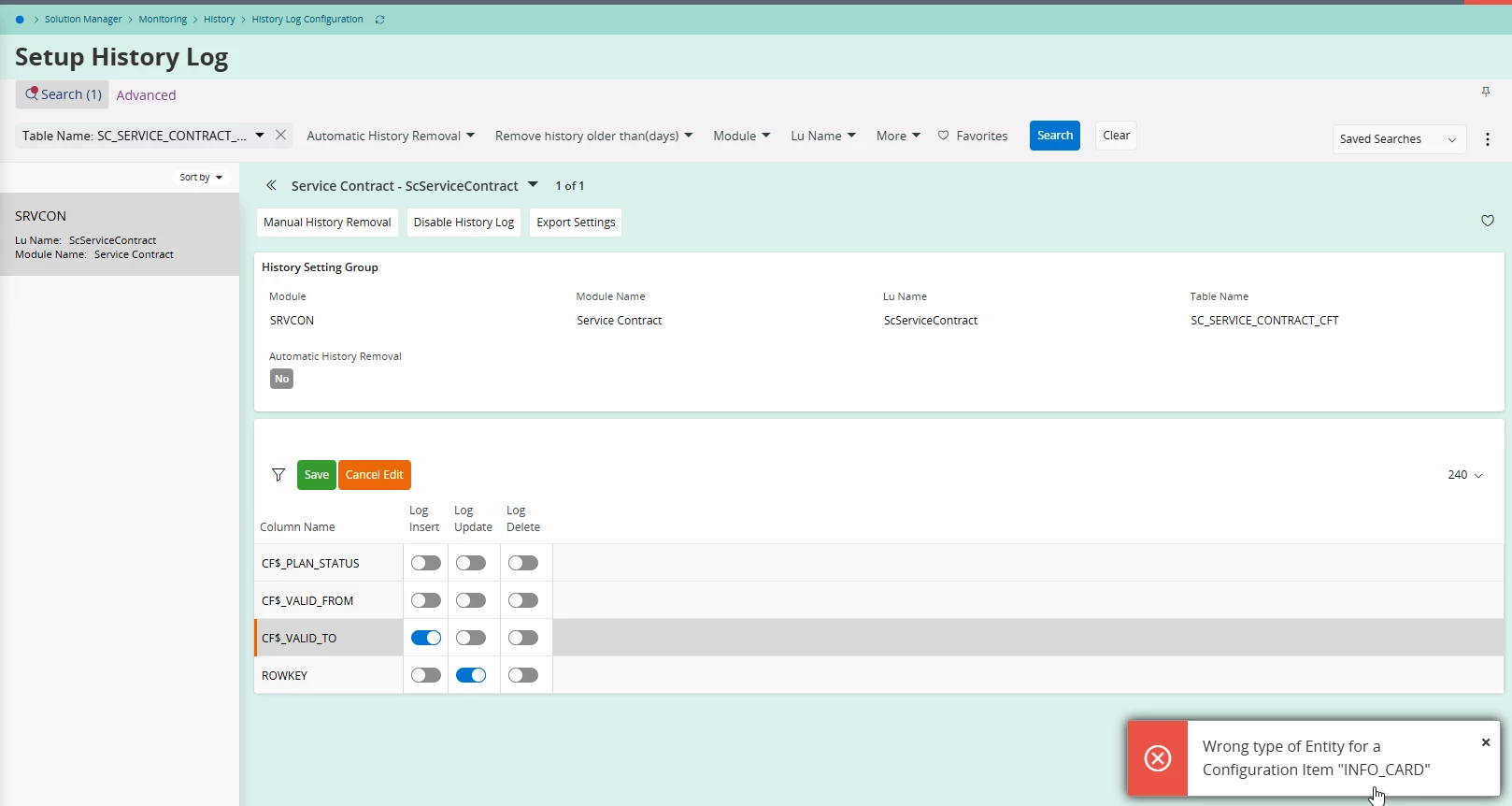
Task: Navigate to History breadcrumb
Action: coord(220,20)
